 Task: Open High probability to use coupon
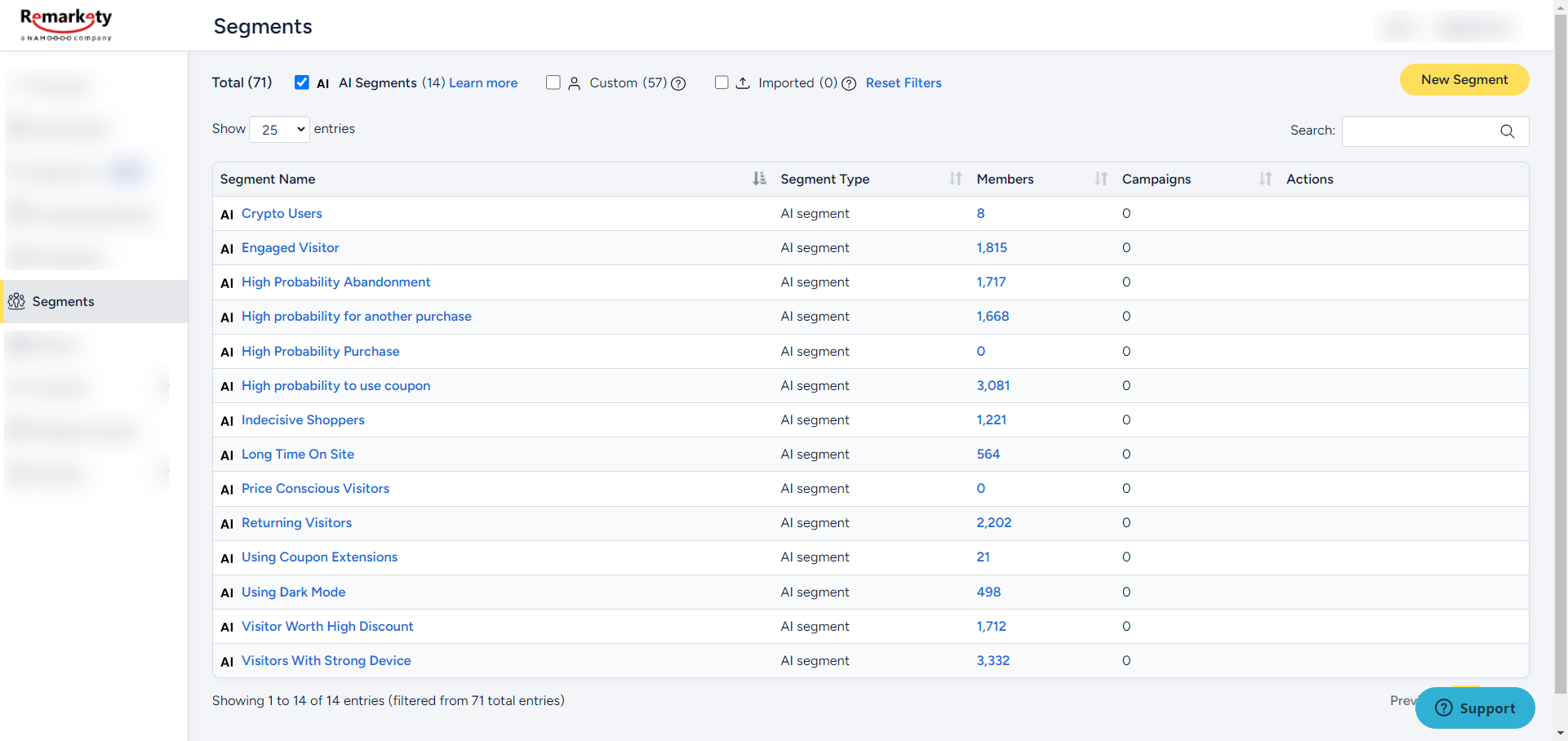click(x=335, y=385)
